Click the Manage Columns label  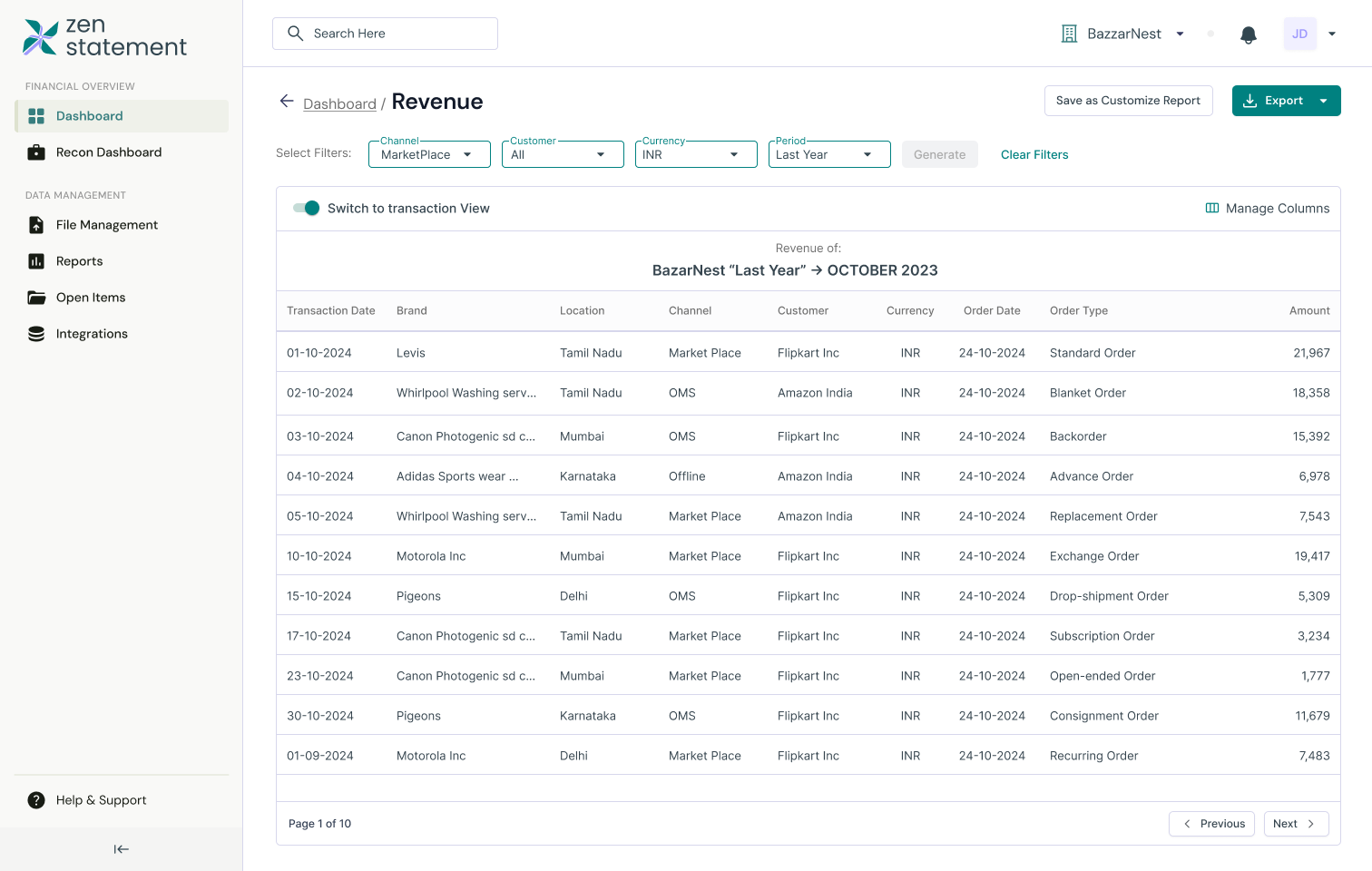(x=1278, y=208)
